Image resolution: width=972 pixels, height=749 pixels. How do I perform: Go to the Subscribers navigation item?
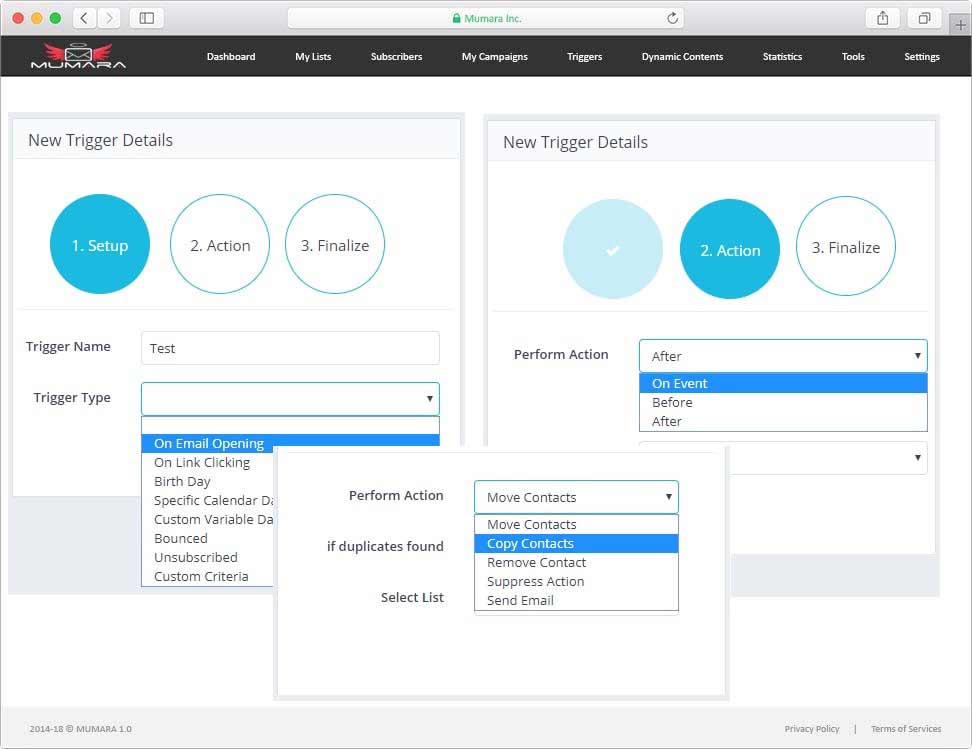pyautogui.click(x=396, y=57)
